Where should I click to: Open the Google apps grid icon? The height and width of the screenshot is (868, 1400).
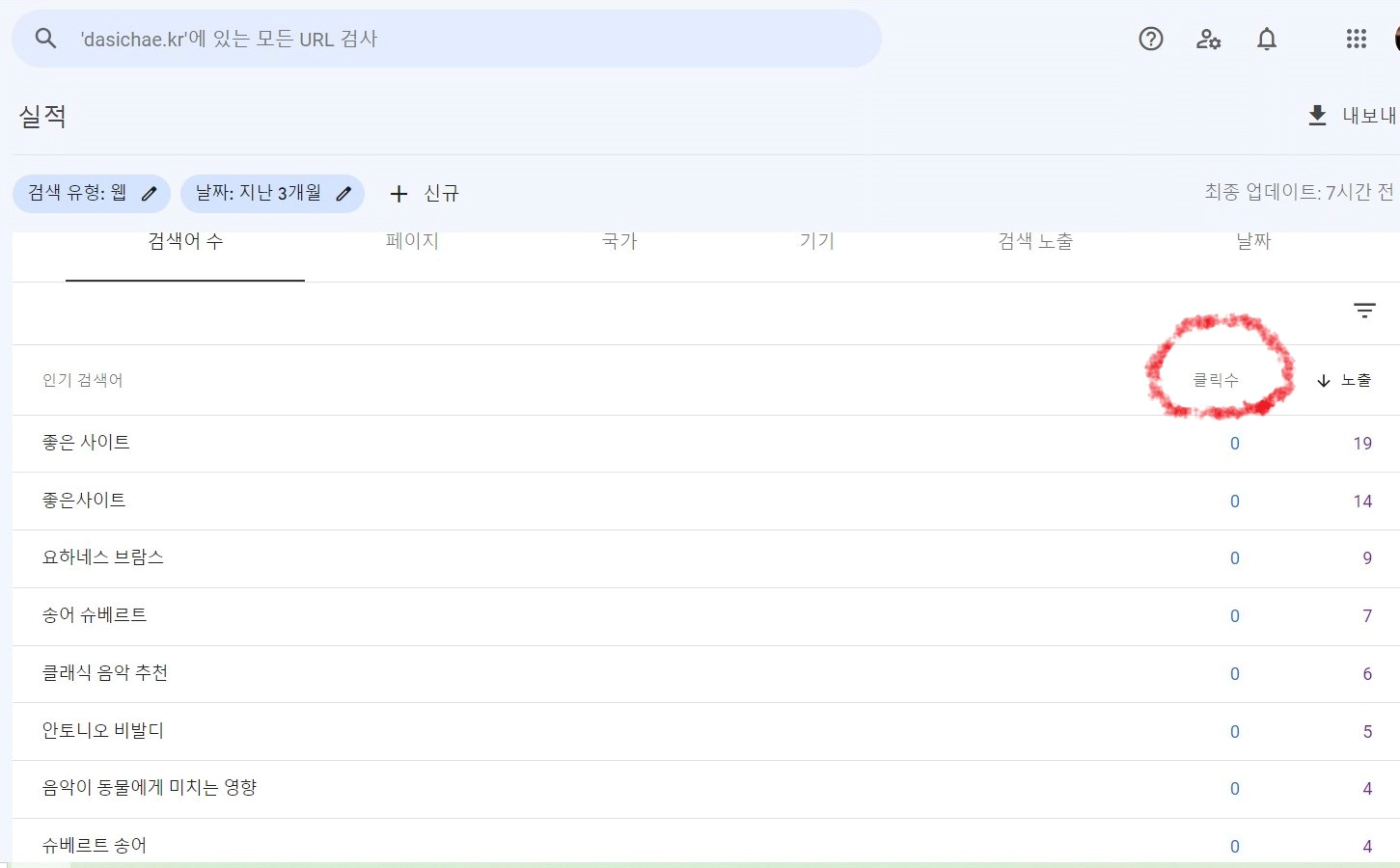[x=1357, y=39]
